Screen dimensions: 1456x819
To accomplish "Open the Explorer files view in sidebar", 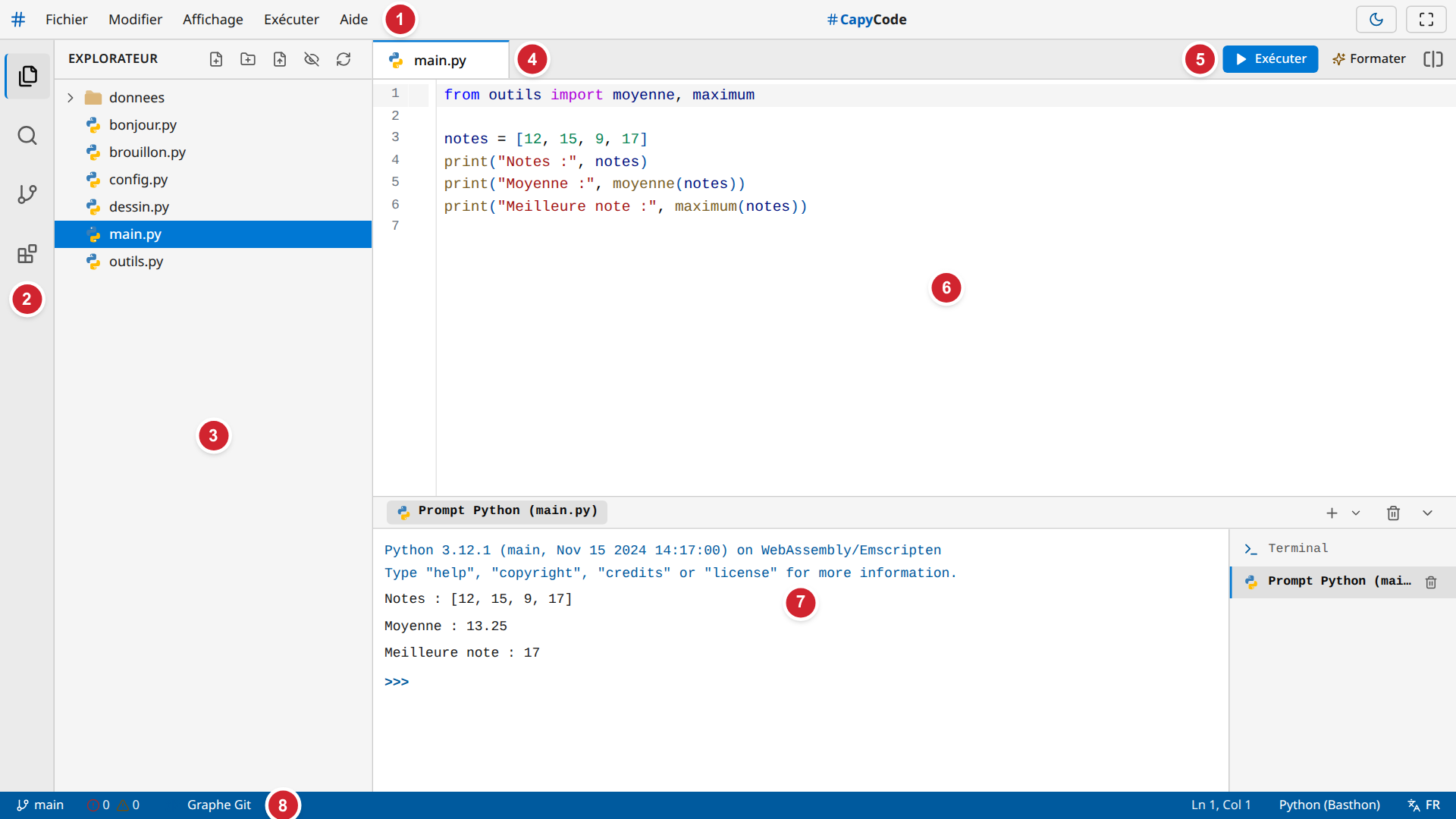I will [x=28, y=76].
